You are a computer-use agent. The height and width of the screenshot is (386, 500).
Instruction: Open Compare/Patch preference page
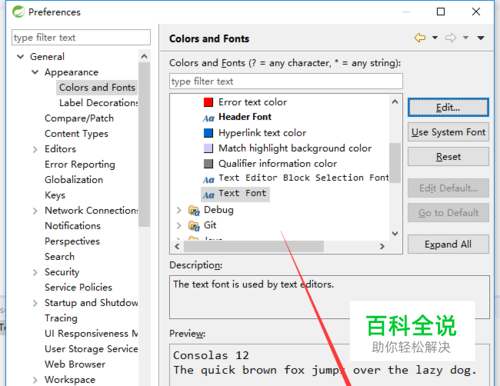tap(79, 118)
